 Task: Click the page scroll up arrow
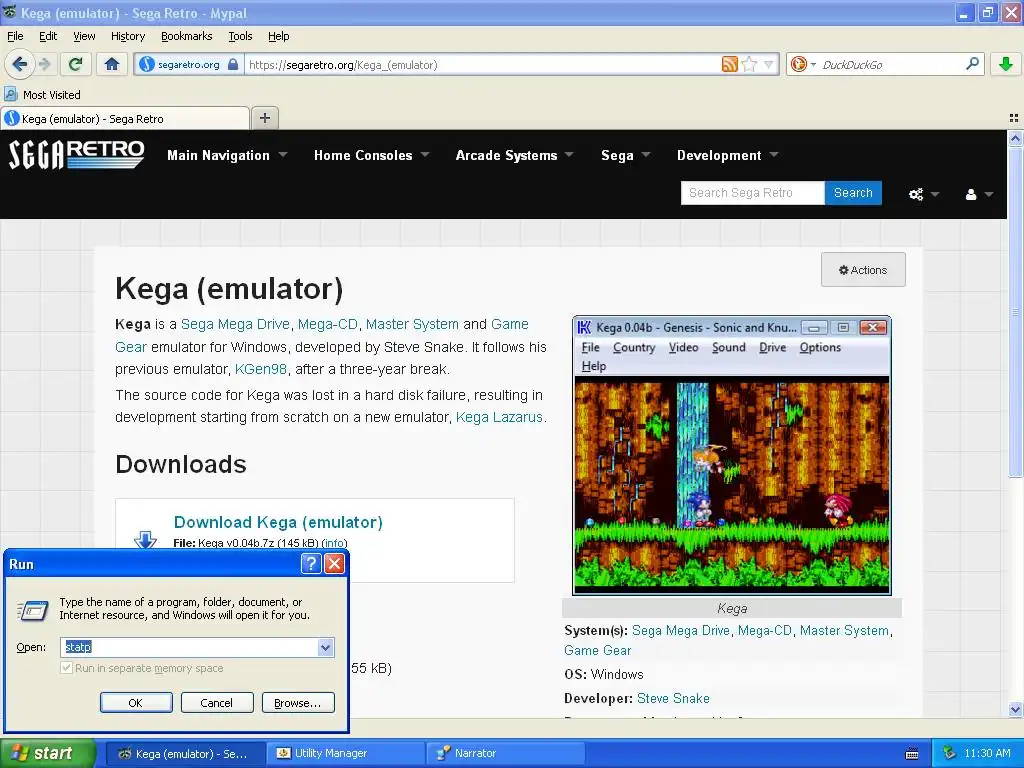click(1015, 138)
